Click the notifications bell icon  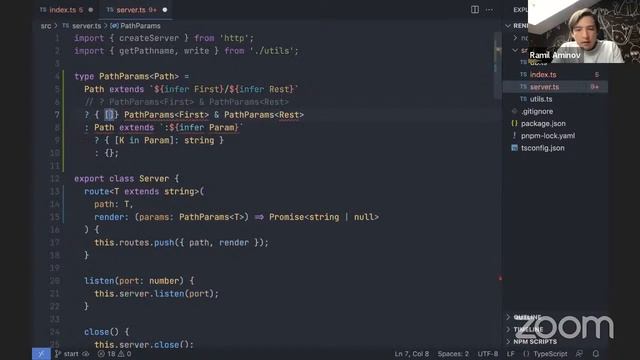[x=596, y=354]
